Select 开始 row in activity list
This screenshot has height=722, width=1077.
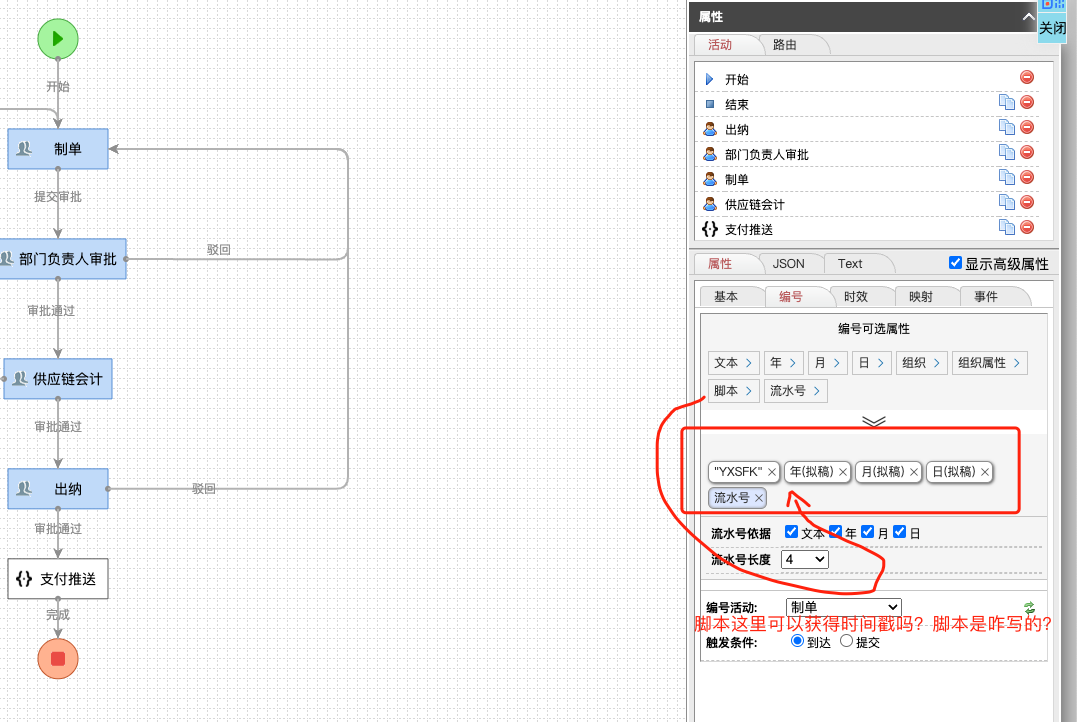pyautogui.click(x=868, y=79)
